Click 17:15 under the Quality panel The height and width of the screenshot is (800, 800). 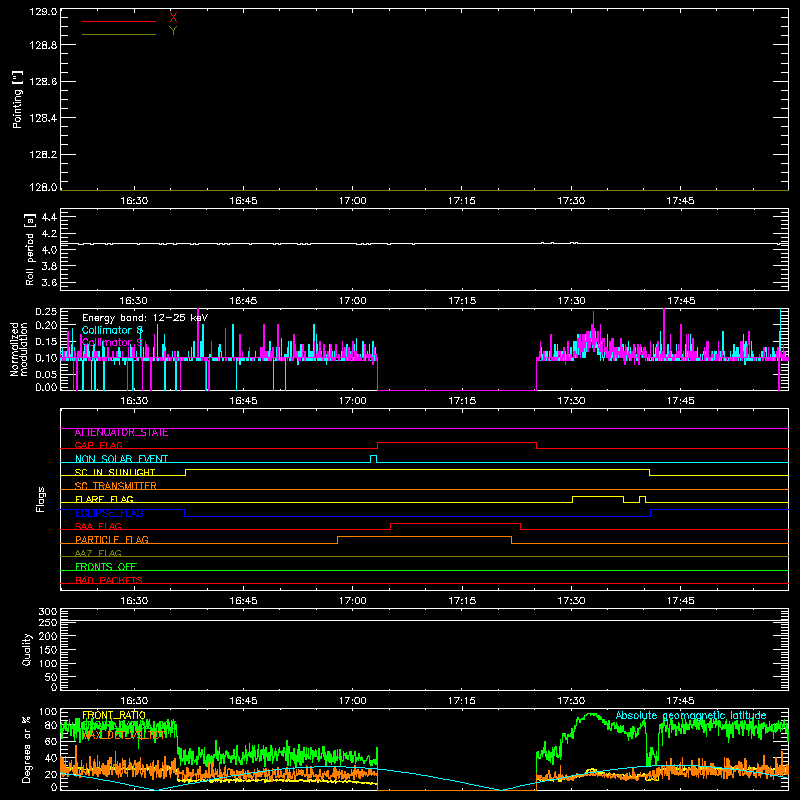pos(462,701)
